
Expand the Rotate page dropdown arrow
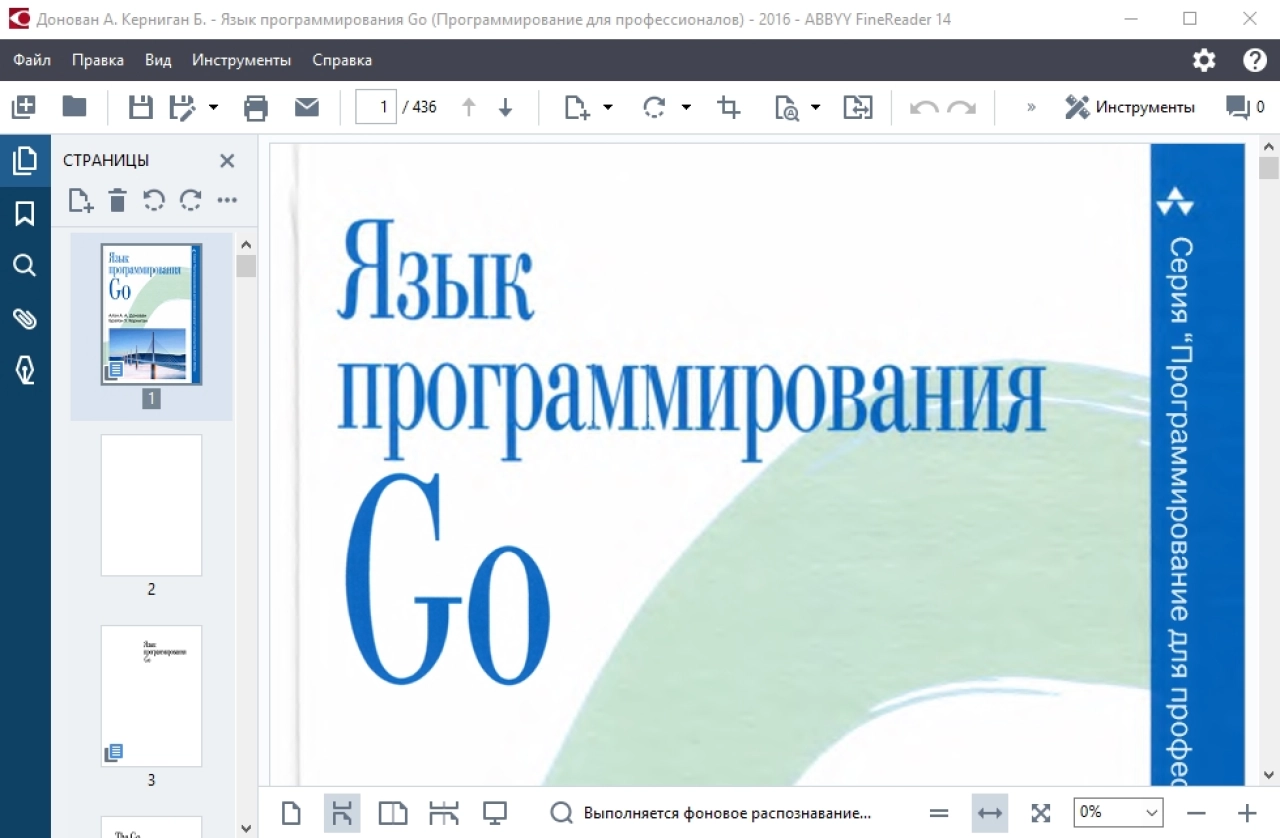coord(686,107)
